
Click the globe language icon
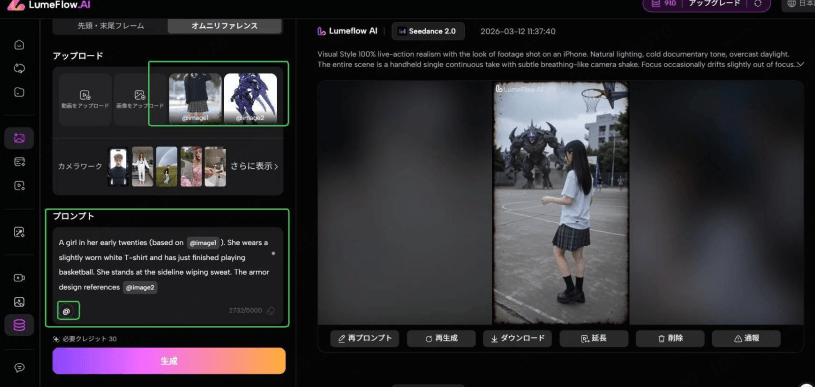click(x=792, y=4)
